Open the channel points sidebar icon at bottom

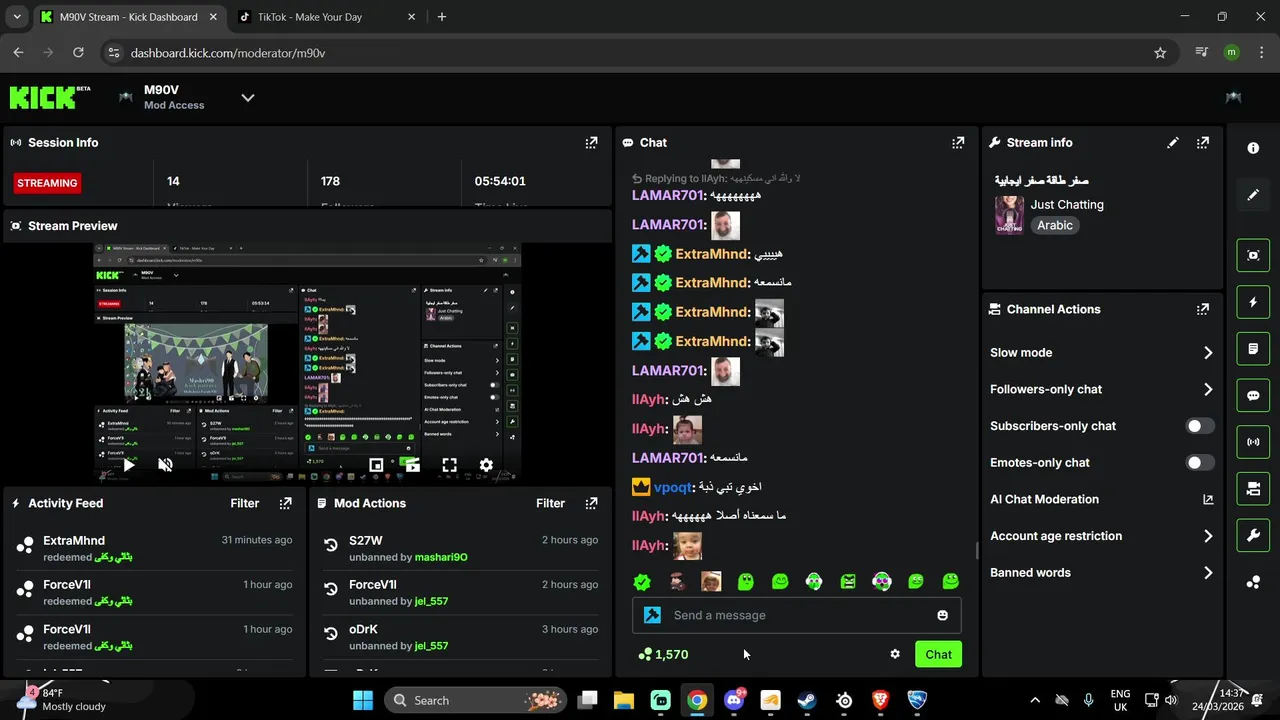tap(1253, 582)
